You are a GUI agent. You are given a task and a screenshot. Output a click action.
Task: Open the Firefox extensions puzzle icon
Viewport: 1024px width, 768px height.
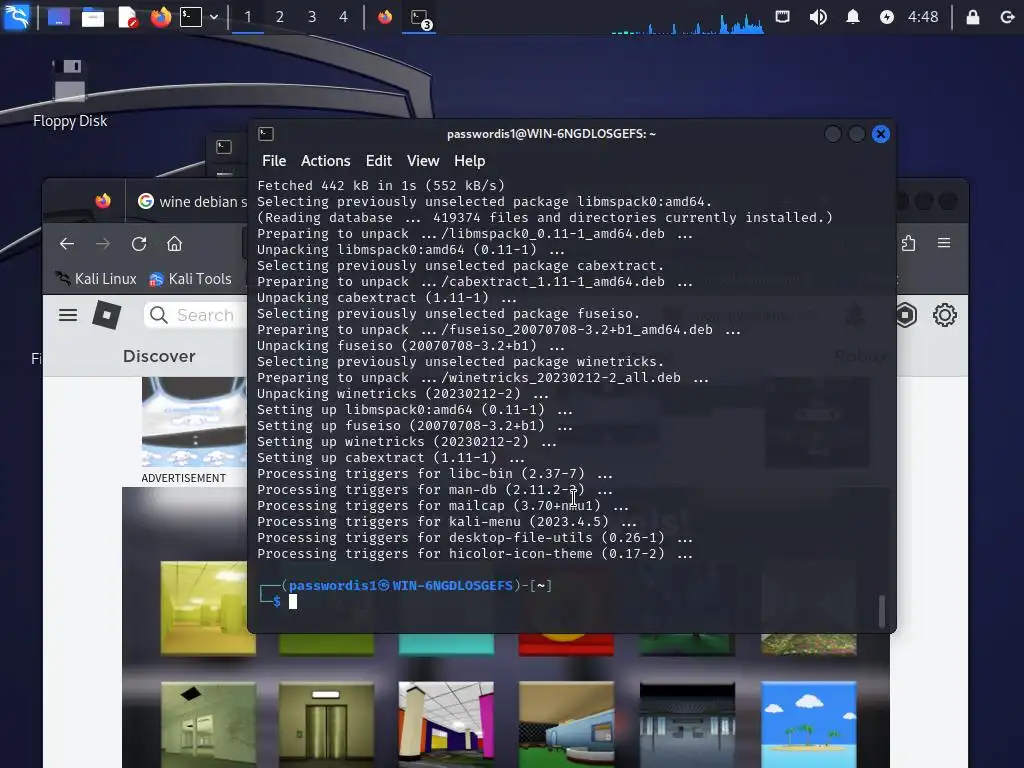pyautogui.click(x=908, y=244)
